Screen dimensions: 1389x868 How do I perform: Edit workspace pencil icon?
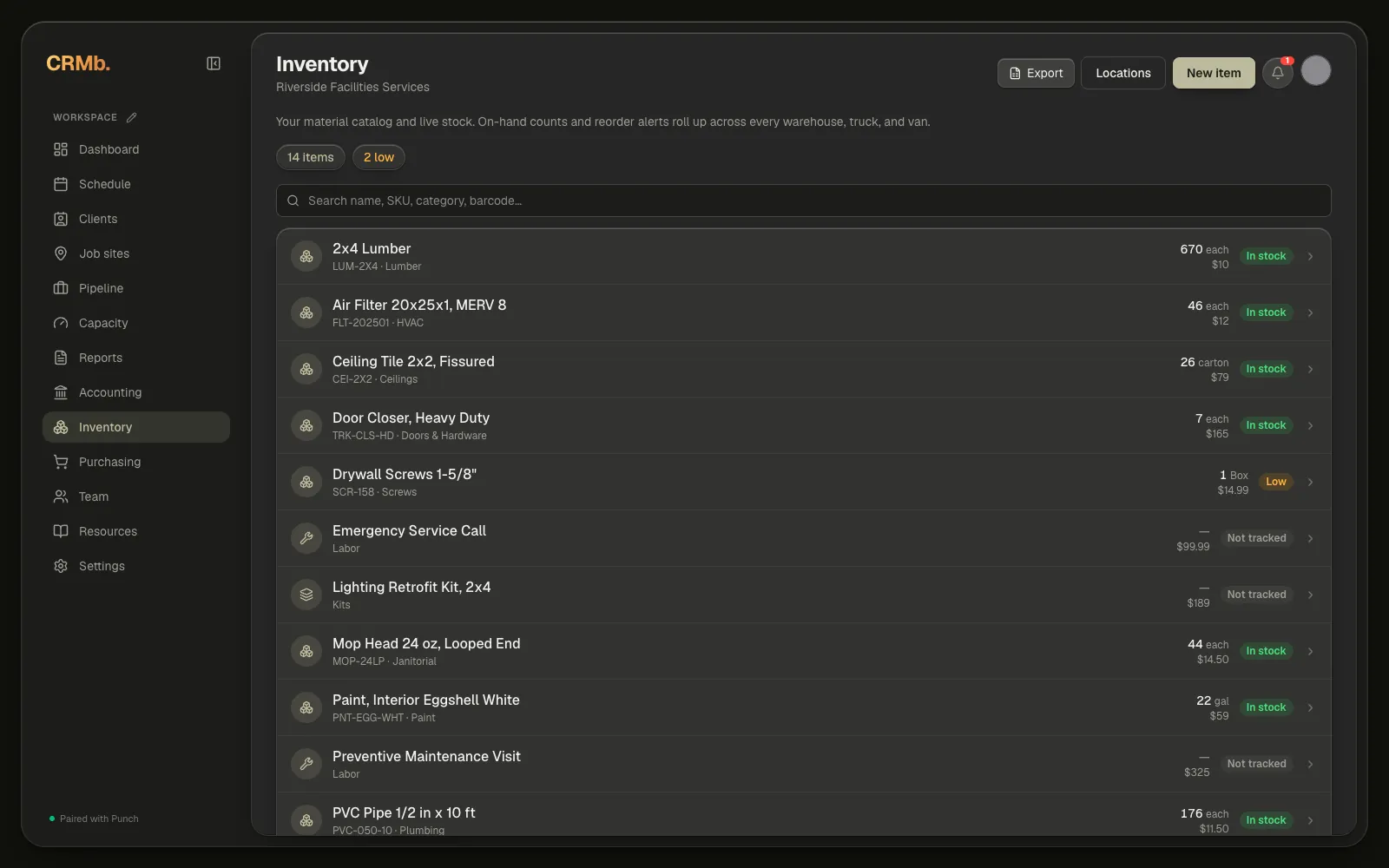click(131, 117)
